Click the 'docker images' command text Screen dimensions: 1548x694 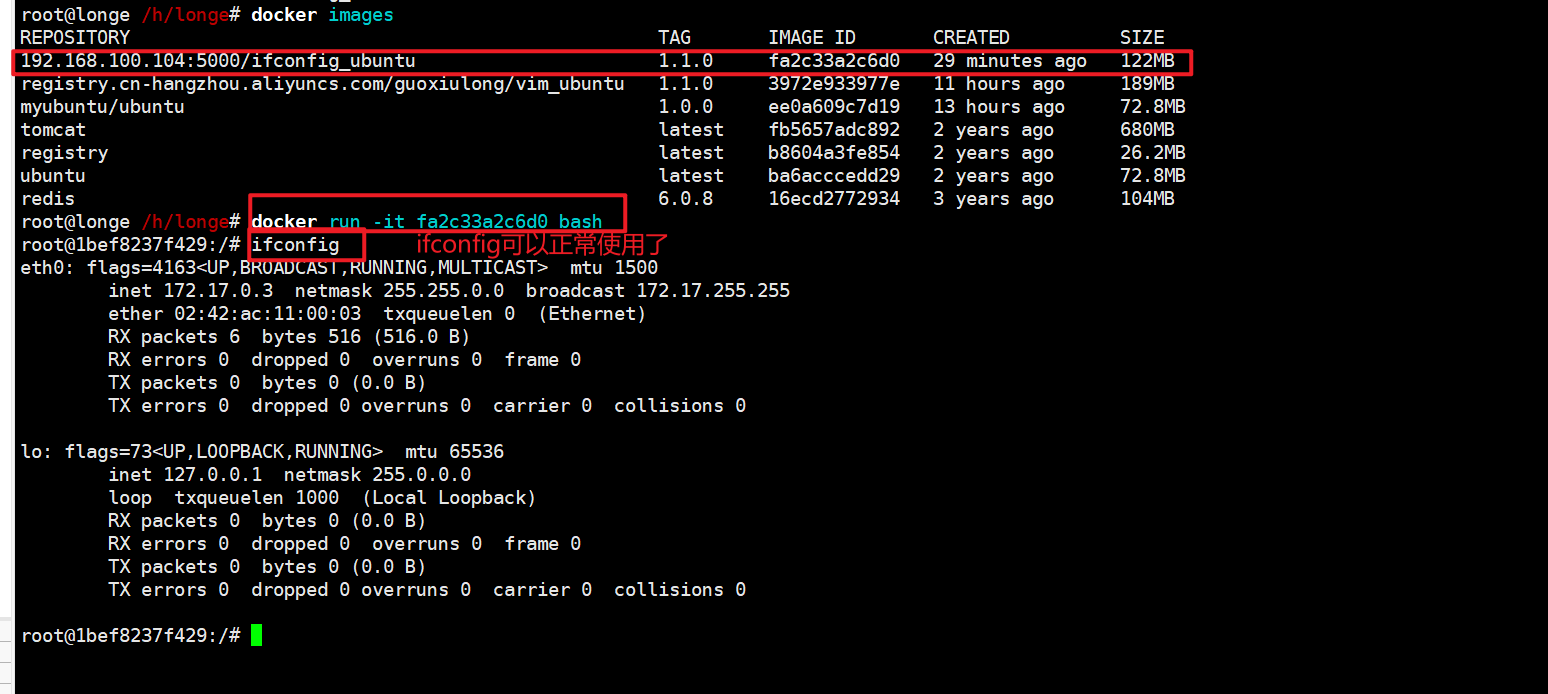tap(322, 15)
